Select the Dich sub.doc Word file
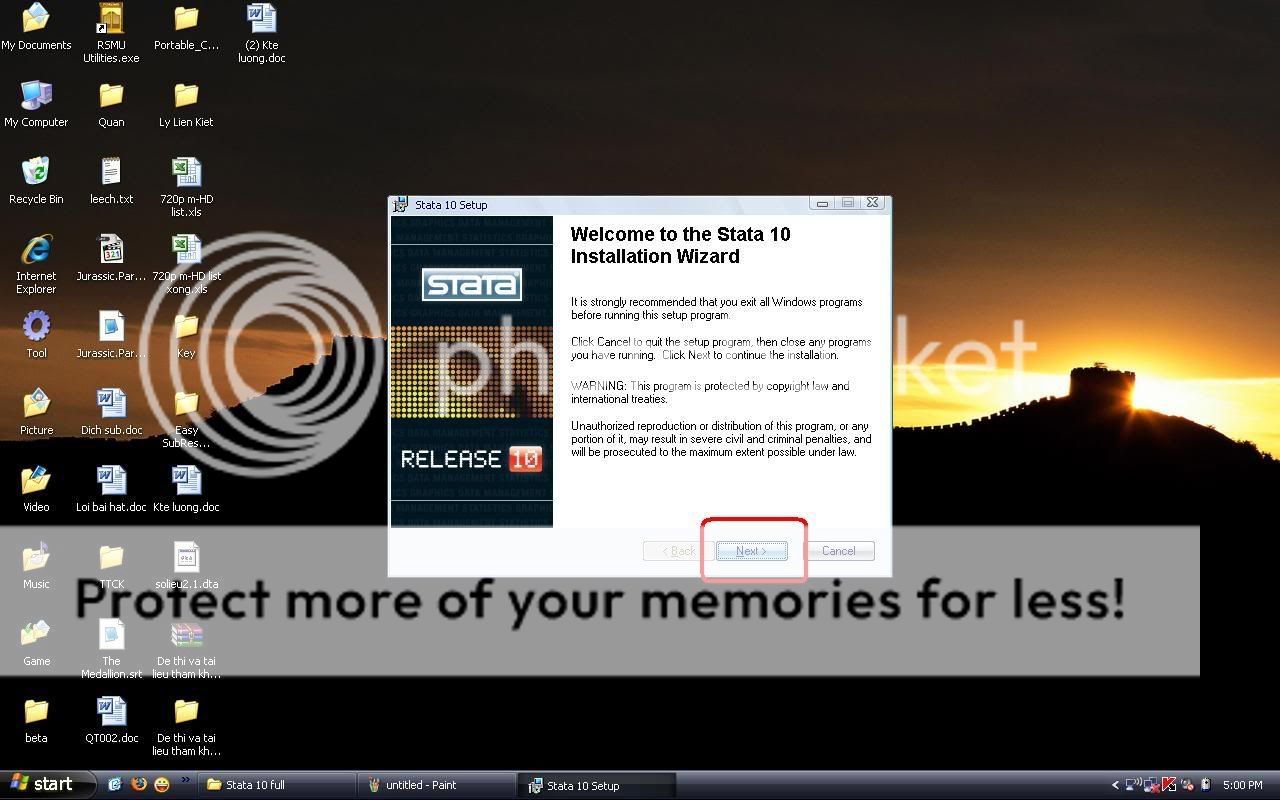Viewport: 1280px width, 800px height. pyautogui.click(x=111, y=412)
